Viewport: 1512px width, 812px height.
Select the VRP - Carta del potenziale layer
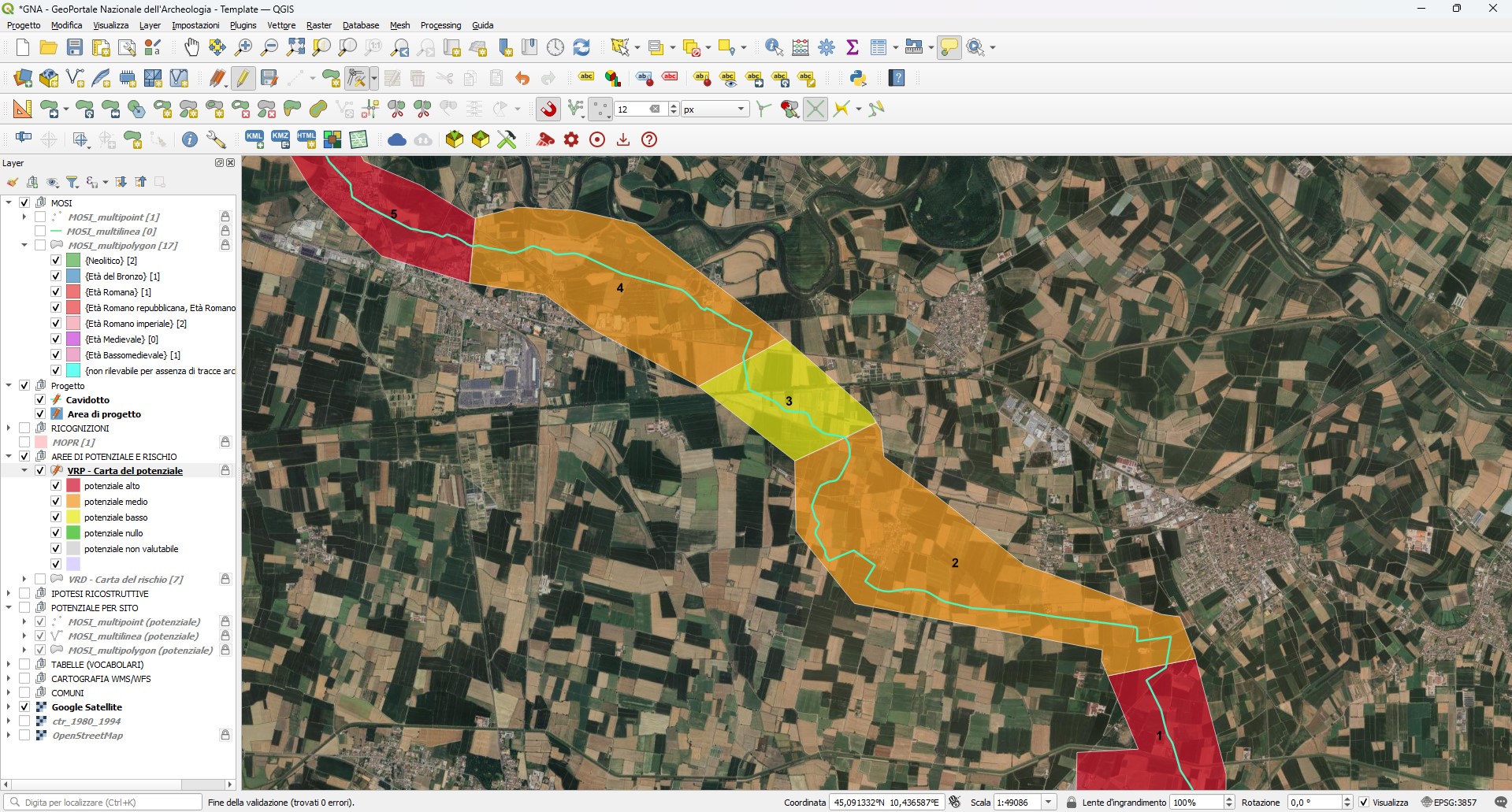tap(124, 471)
